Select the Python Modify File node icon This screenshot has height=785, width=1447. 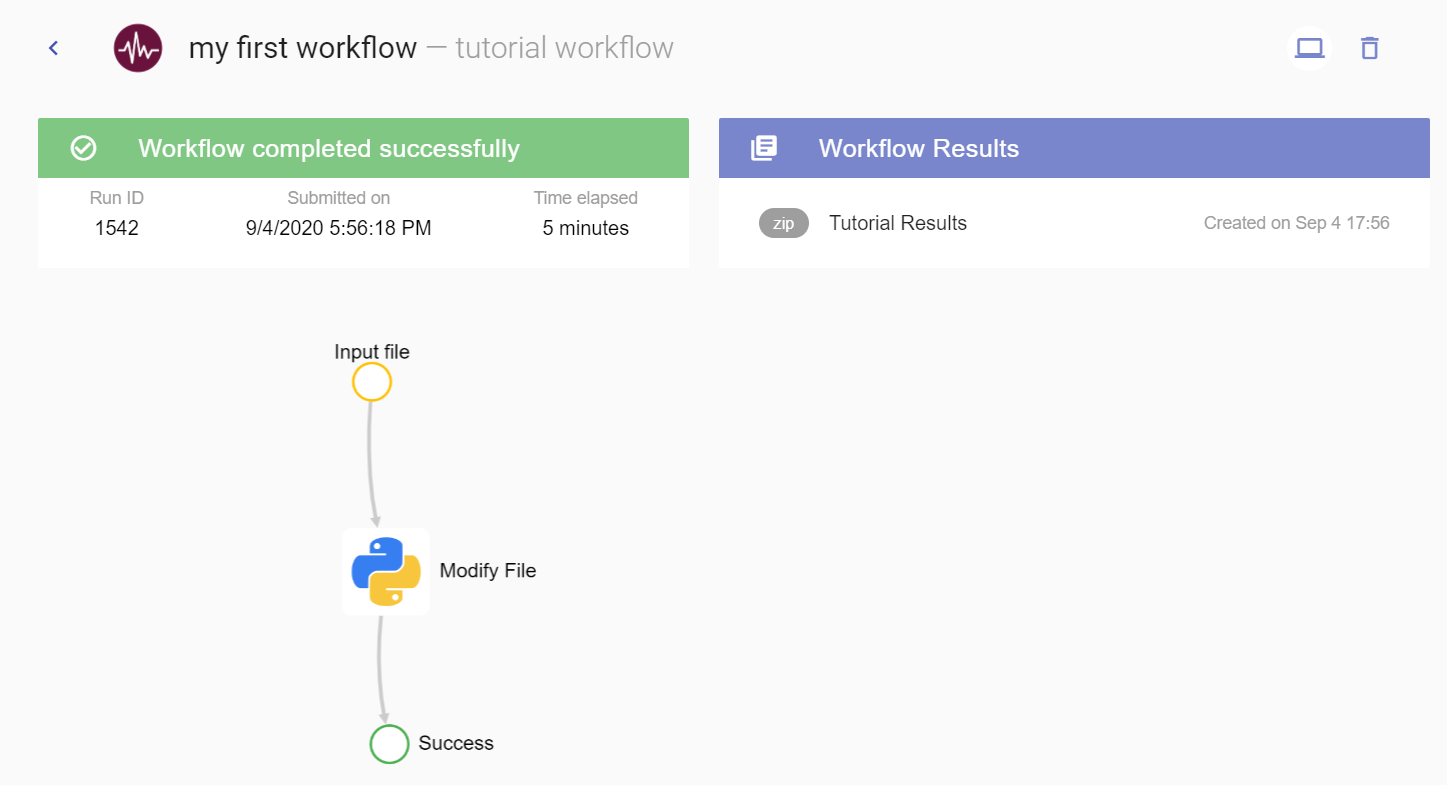click(386, 571)
